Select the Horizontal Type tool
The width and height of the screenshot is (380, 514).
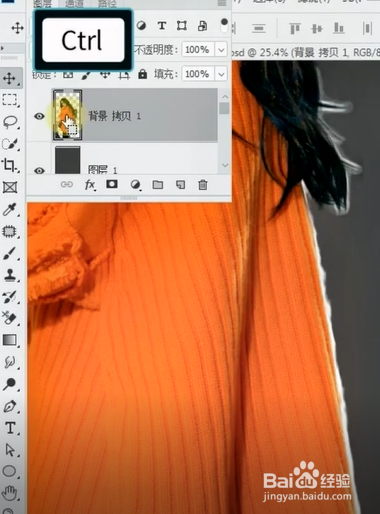pos(10,428)
